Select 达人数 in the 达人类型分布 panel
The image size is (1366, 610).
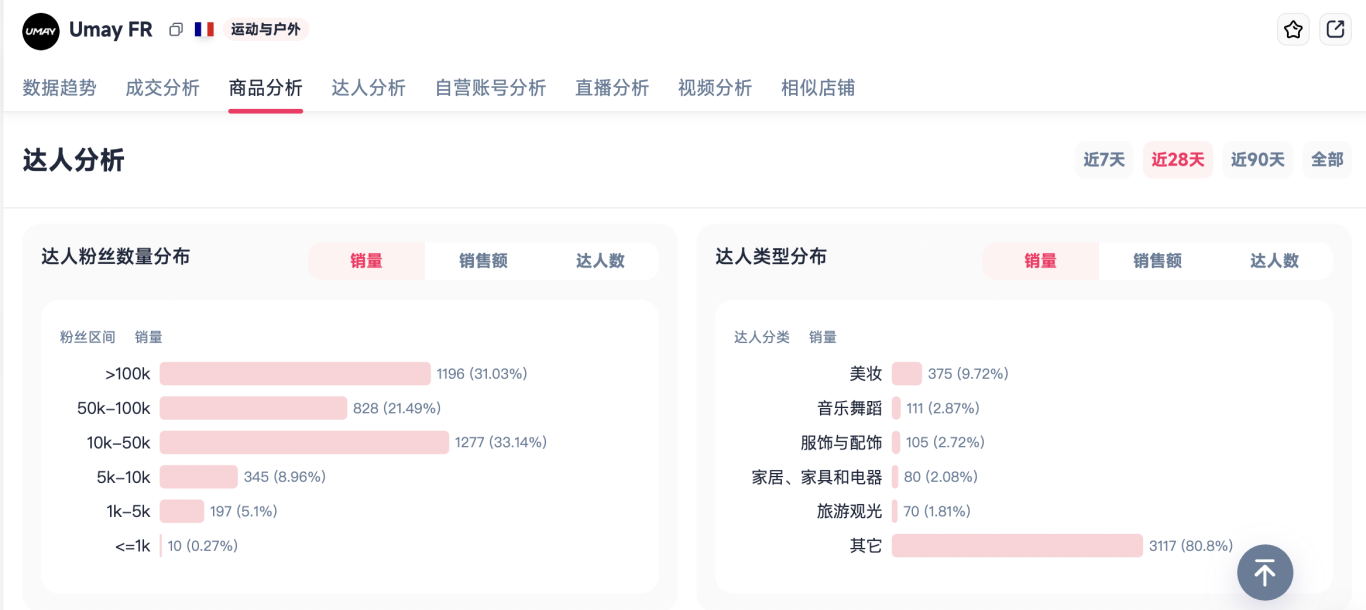(x=1276, y=260)
